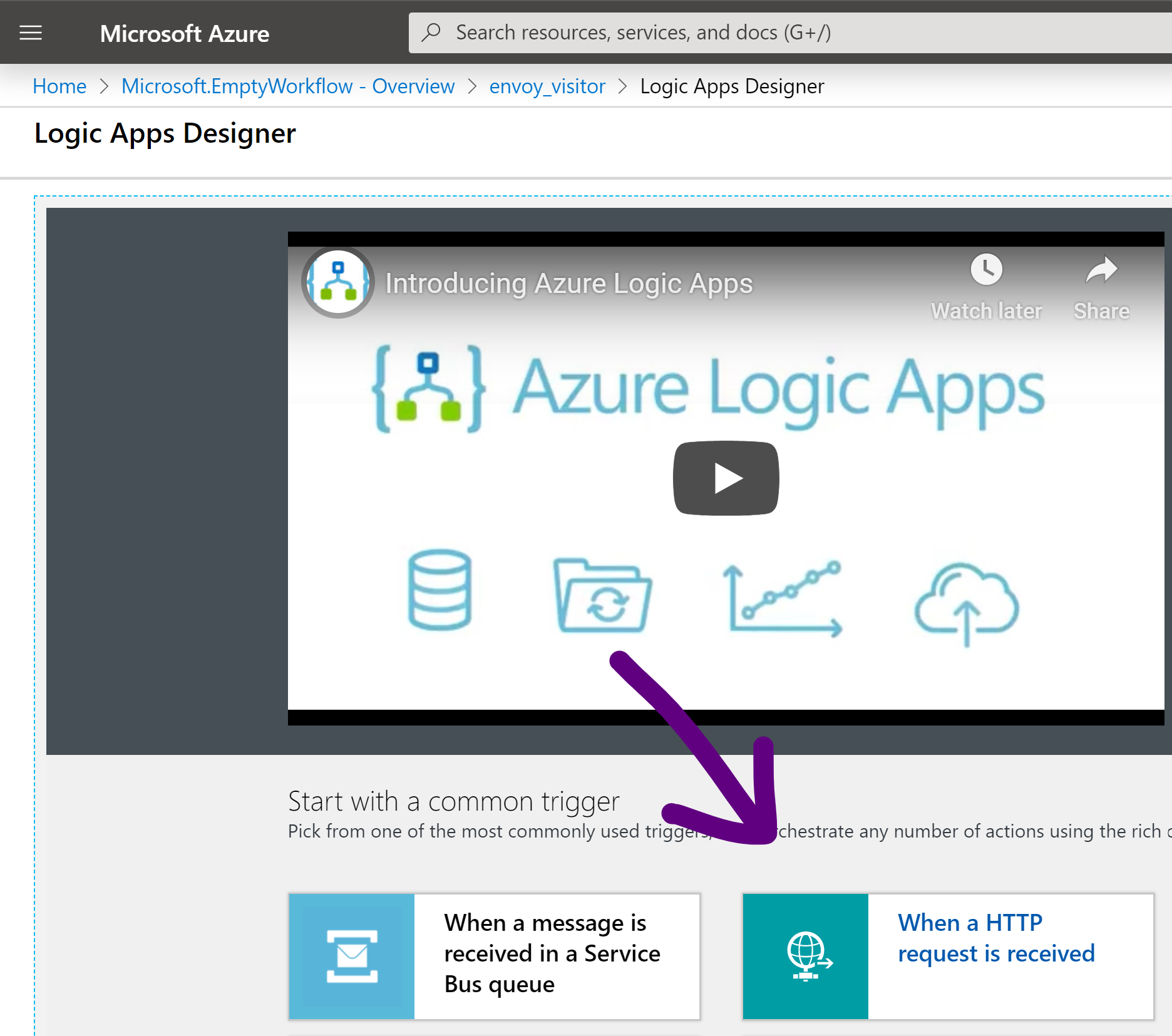Click the HTTP request trigger globe icon
Image resolution: width=1172 pixels, height=1036 pixels.
pos(806,956)
